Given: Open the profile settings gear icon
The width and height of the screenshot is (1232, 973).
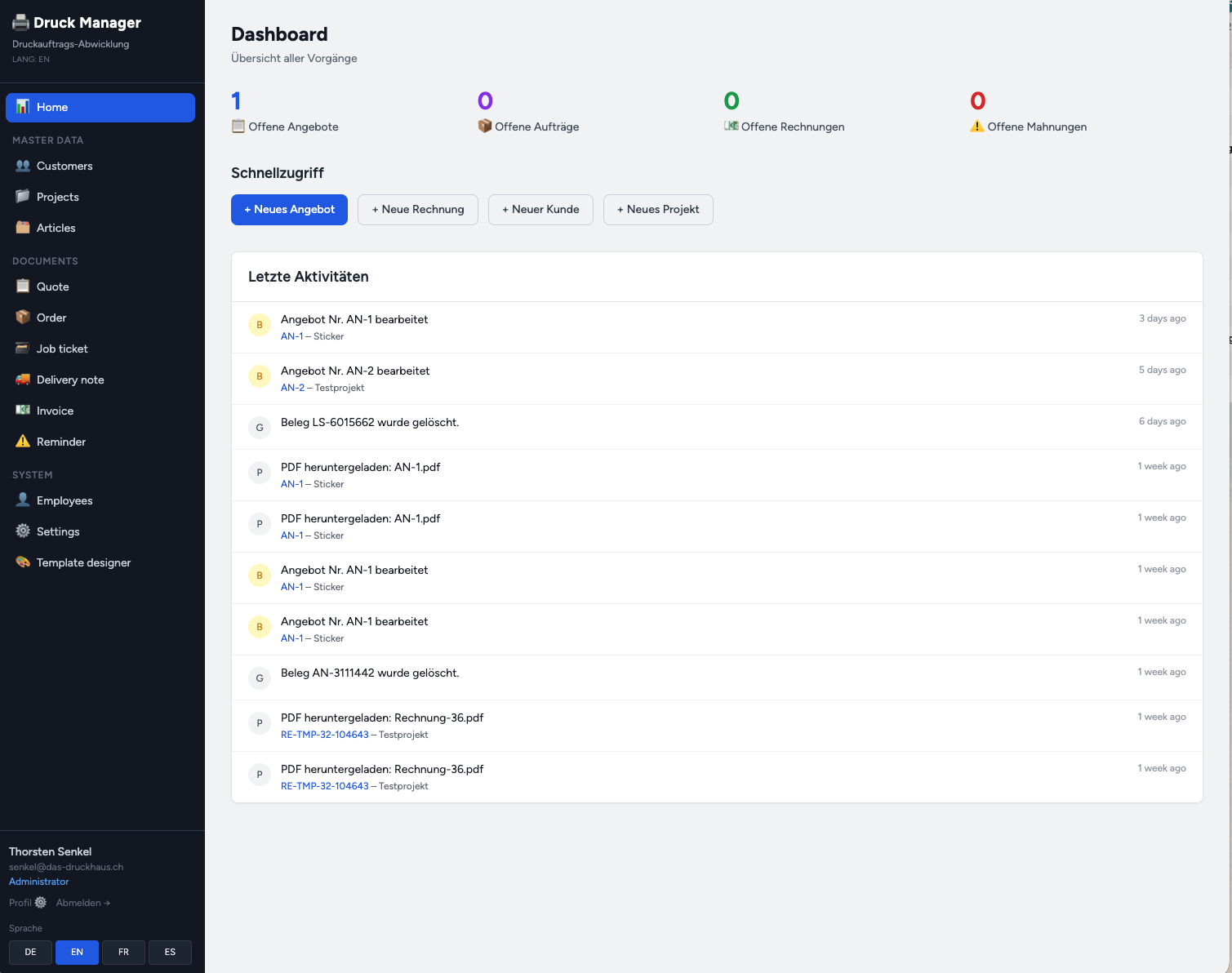Looking at the screenshot, I should (x=41, y=903).
